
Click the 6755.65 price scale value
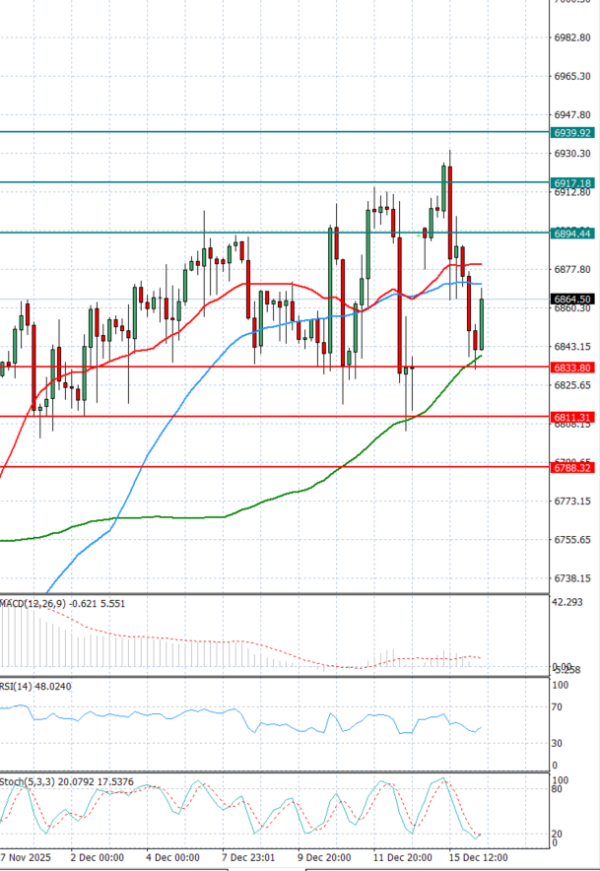pyautogui.click(x=572, y=540)
